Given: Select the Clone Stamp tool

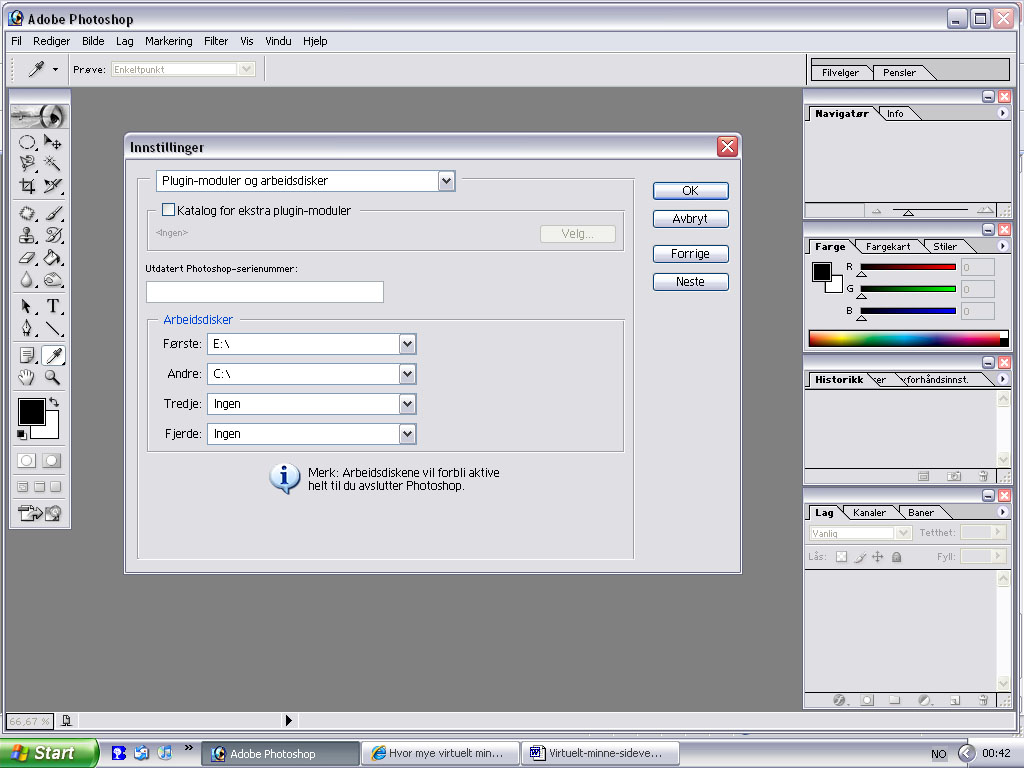Looking at the screenshot, I should [27, 235].
